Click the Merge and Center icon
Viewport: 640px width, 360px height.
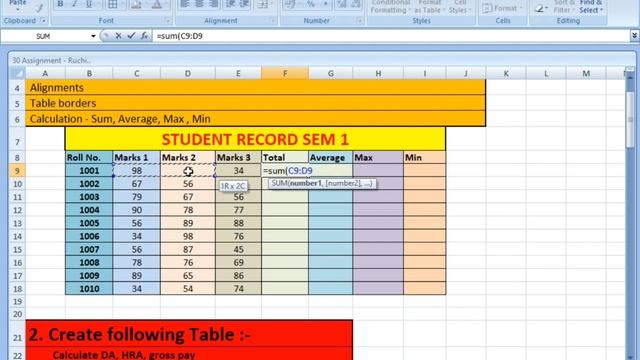click(262, 4)
